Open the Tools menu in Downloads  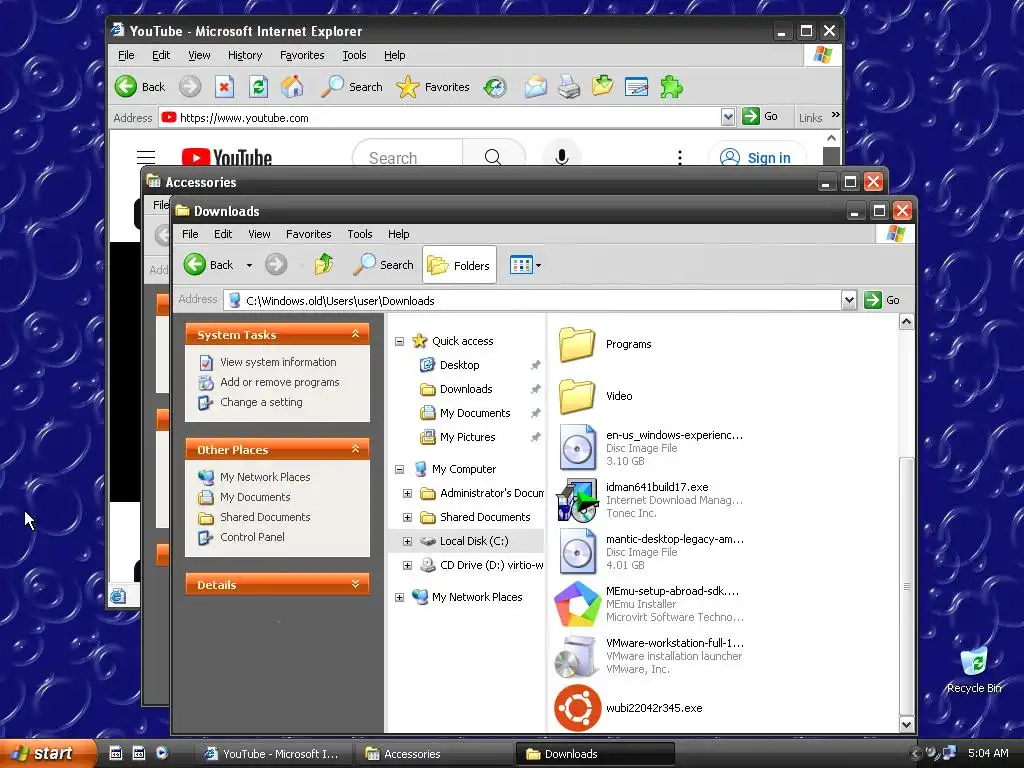click(x=360, y=234)
